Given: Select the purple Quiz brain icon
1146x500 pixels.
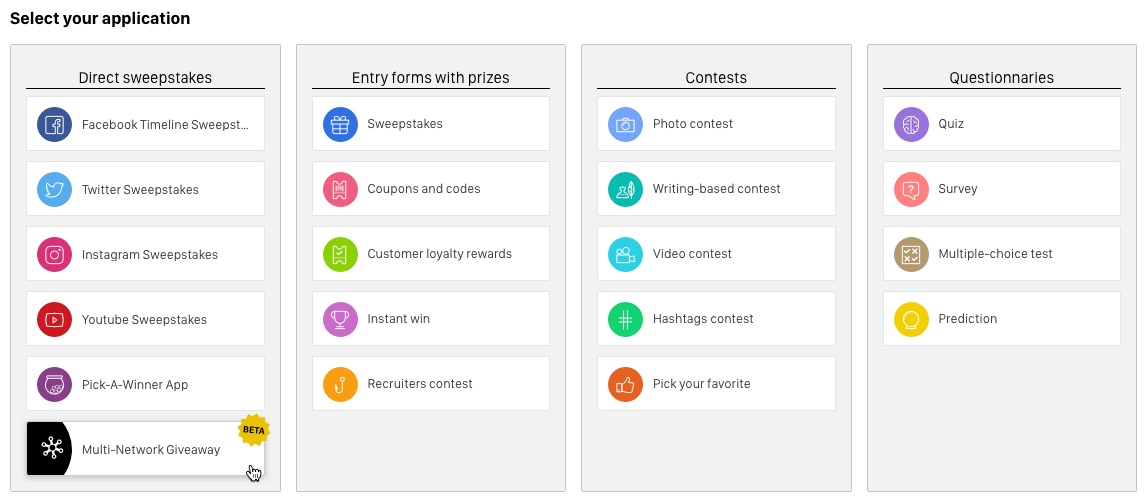Looking at the screenshot, I should [x=911, y=124].
